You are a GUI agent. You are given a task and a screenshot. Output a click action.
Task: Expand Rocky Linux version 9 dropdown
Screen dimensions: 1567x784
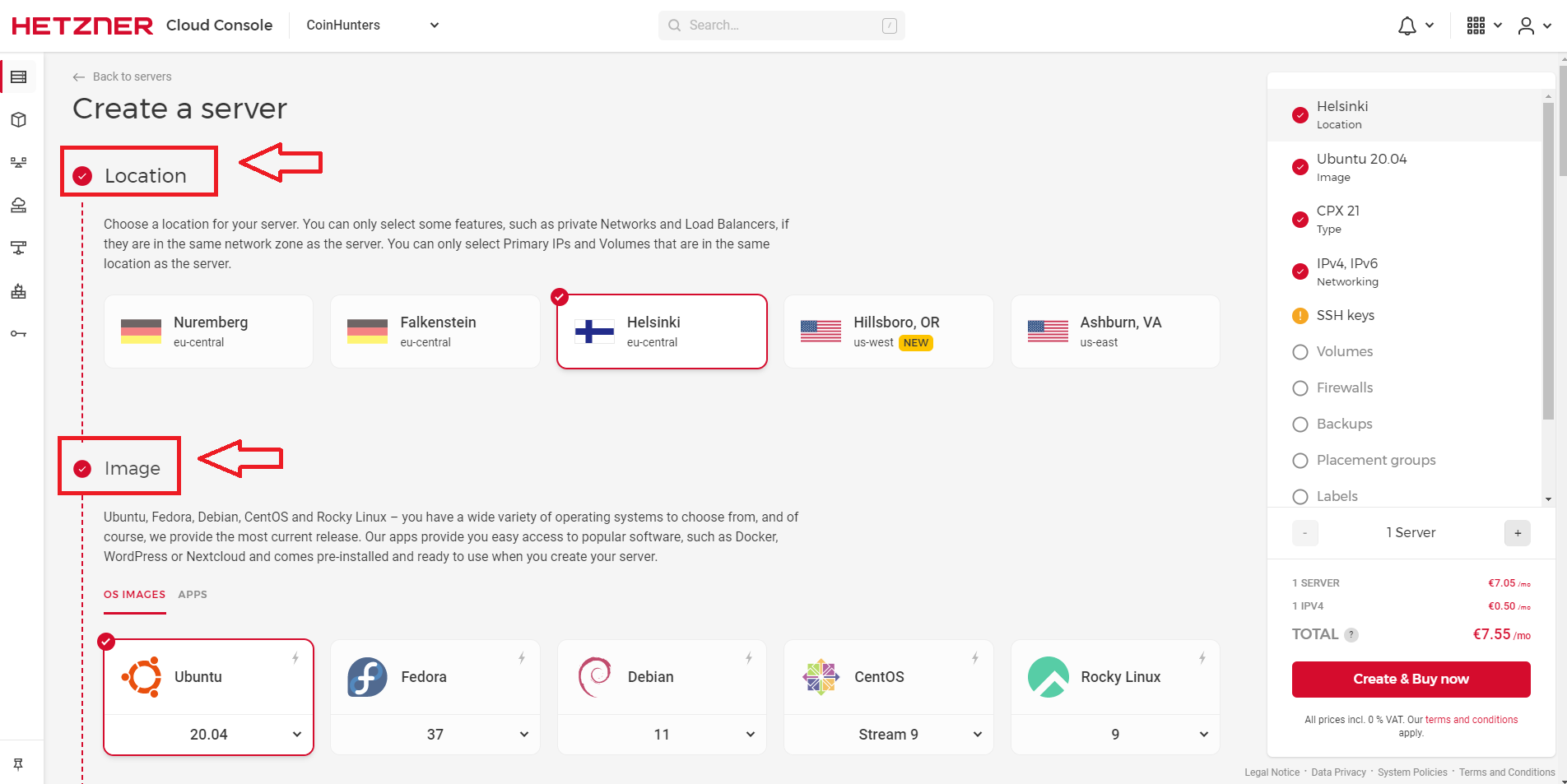[x=1115, y=735]
